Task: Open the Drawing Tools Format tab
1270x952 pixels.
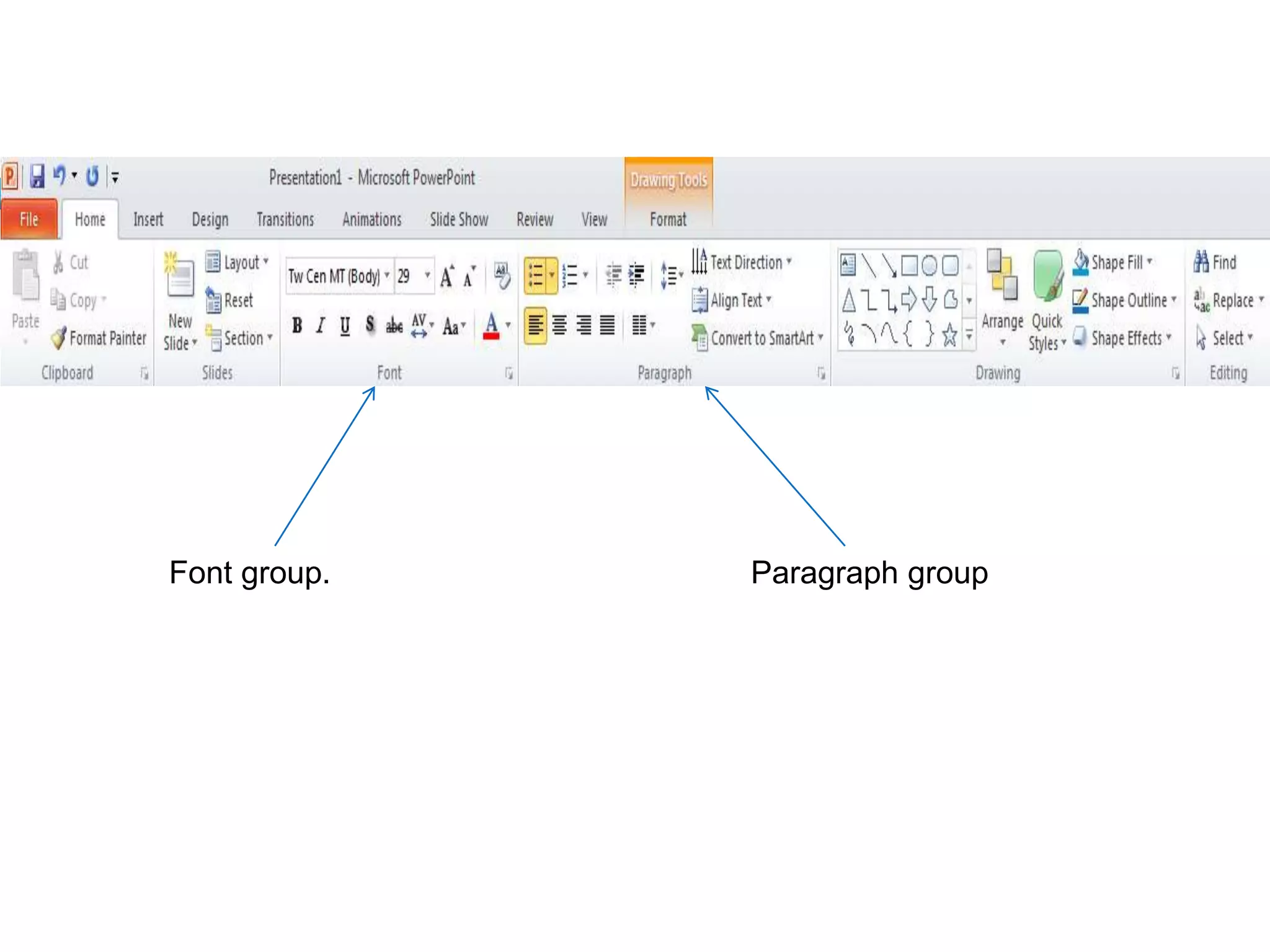Action: 668,219
